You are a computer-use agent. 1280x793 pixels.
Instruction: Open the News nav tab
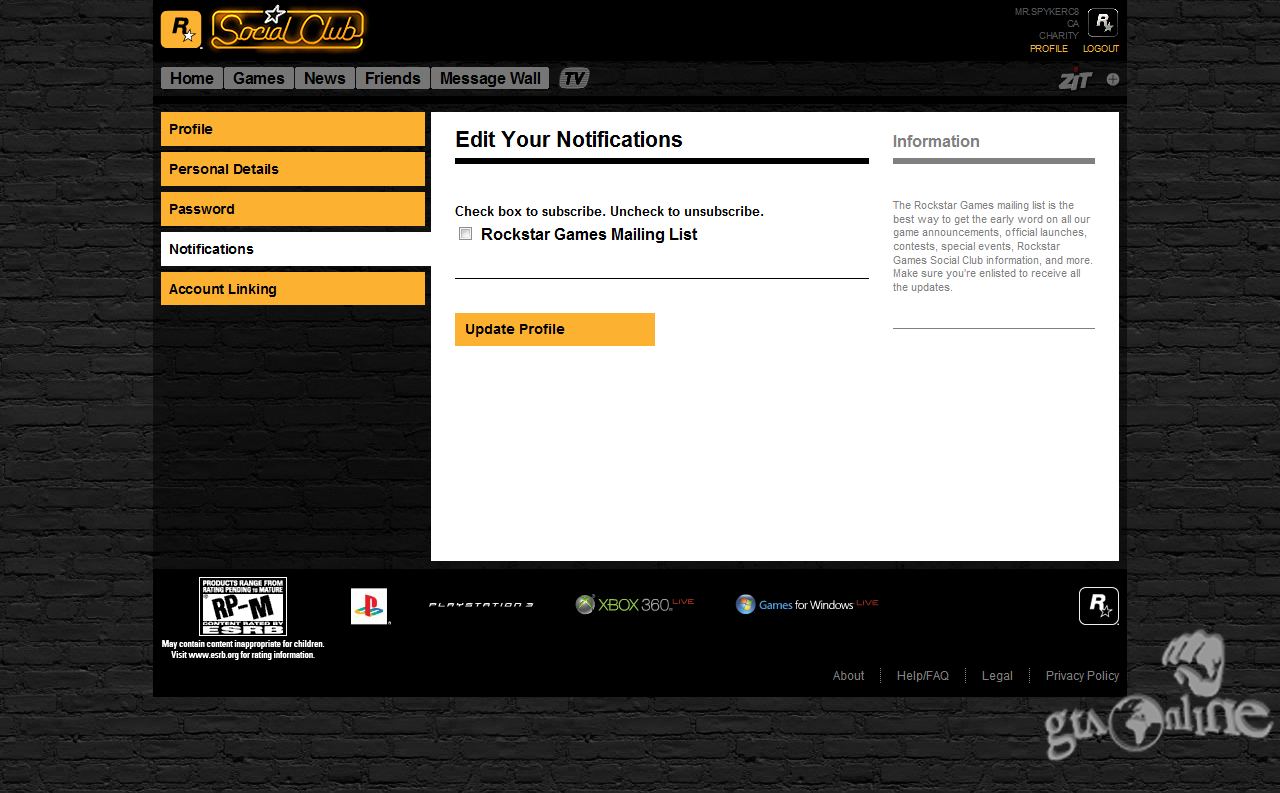click(325, 78)
